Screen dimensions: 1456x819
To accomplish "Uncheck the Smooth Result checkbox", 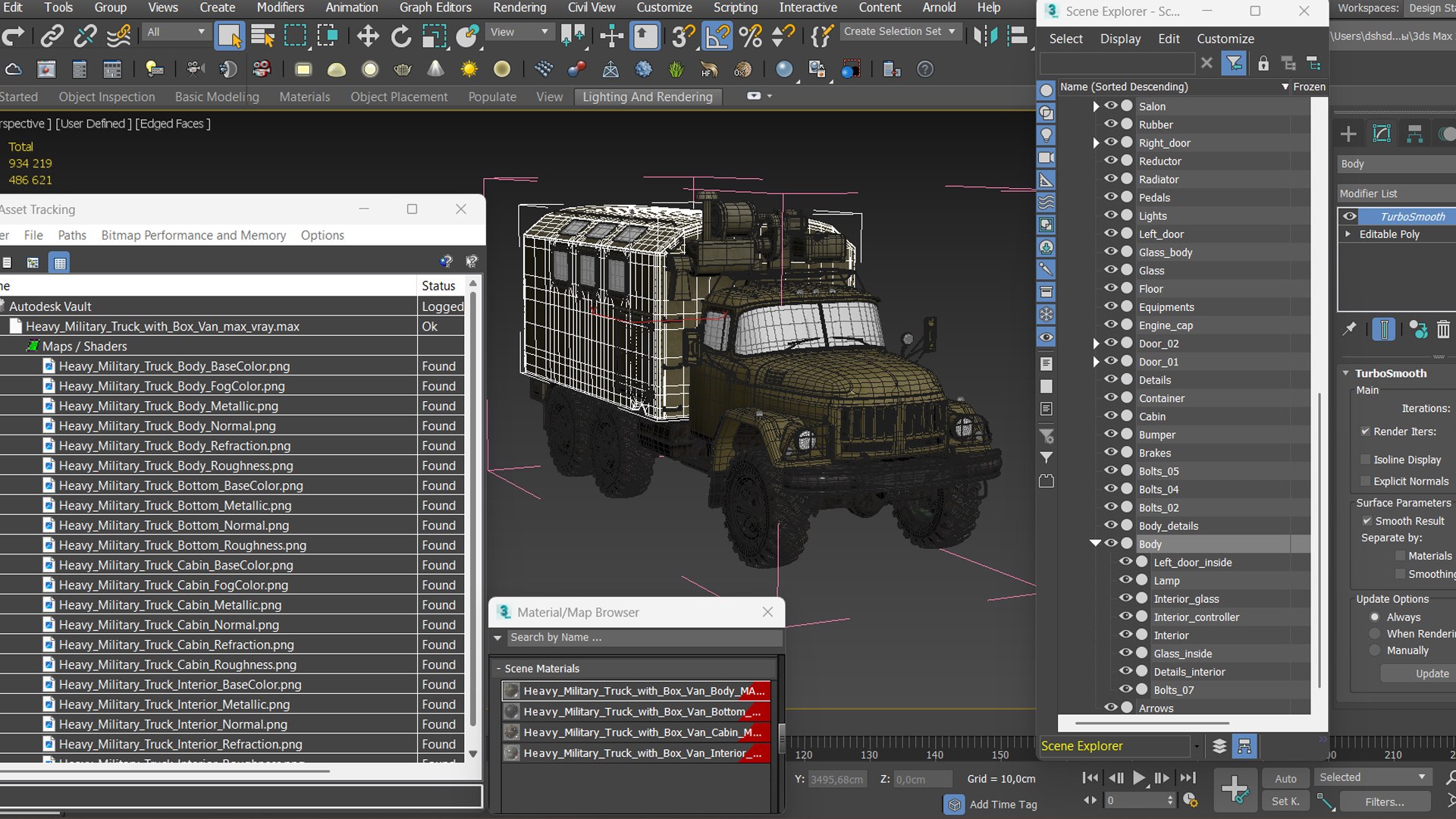I will click(1367, 521).
